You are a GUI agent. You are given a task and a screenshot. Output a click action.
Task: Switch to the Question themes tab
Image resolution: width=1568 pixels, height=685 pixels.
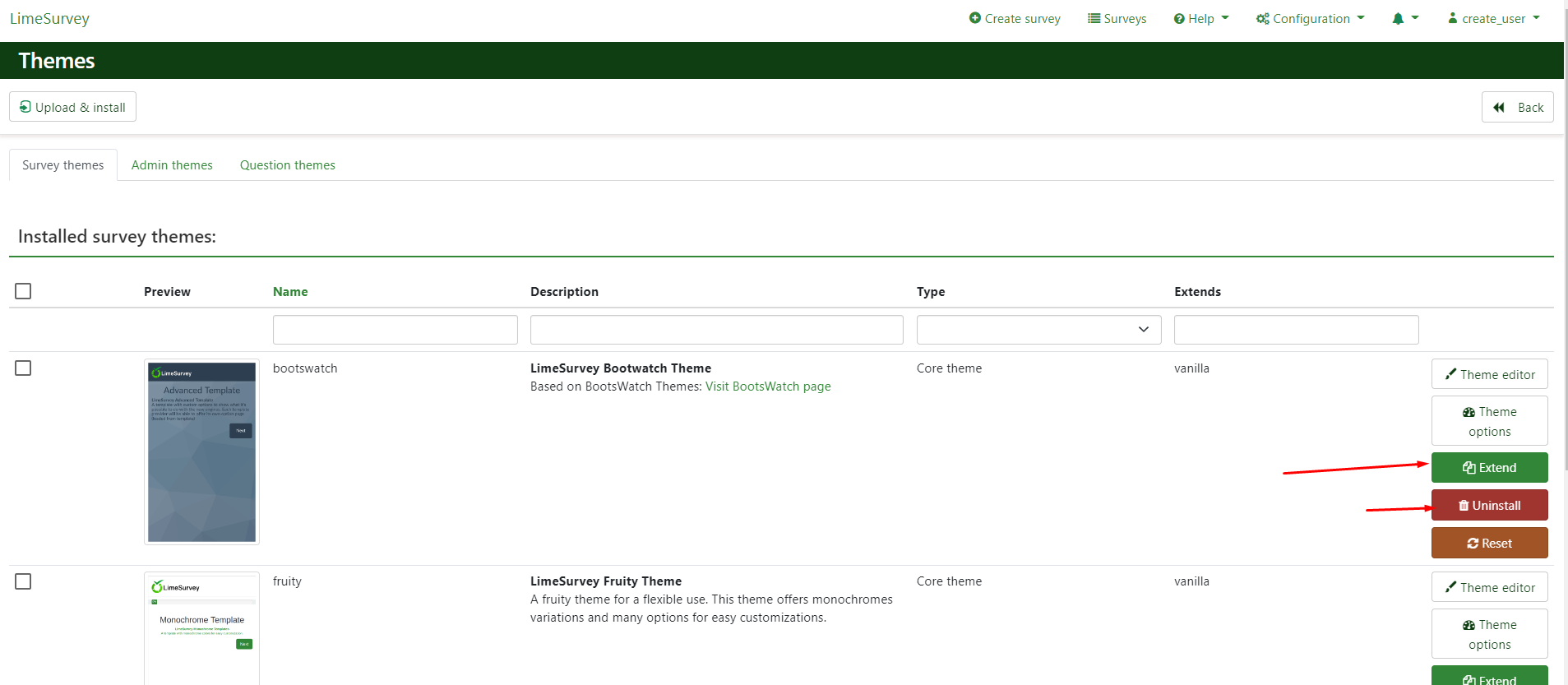tap(288, 165)
